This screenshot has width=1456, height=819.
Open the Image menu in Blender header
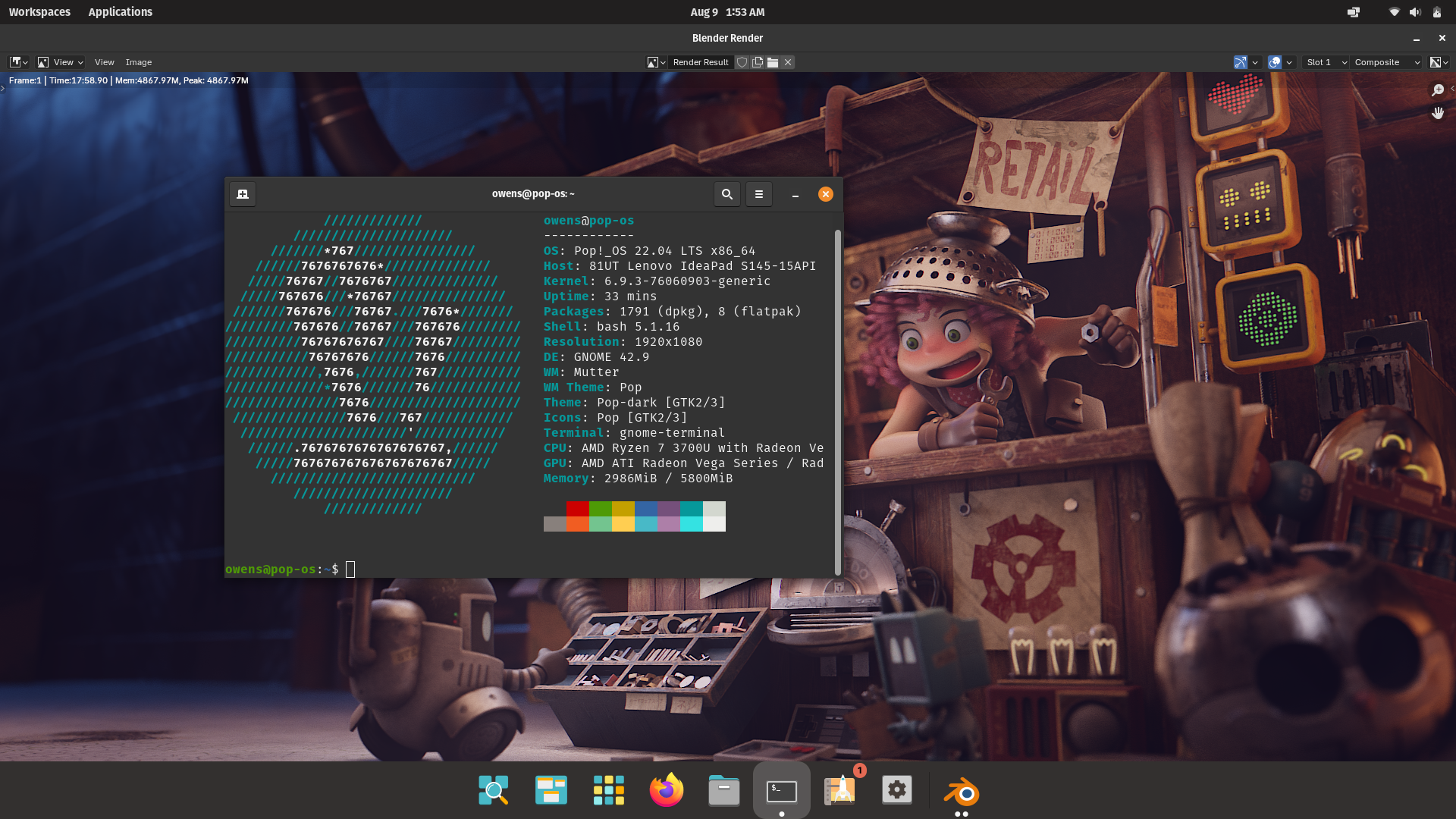coord(139,62)
